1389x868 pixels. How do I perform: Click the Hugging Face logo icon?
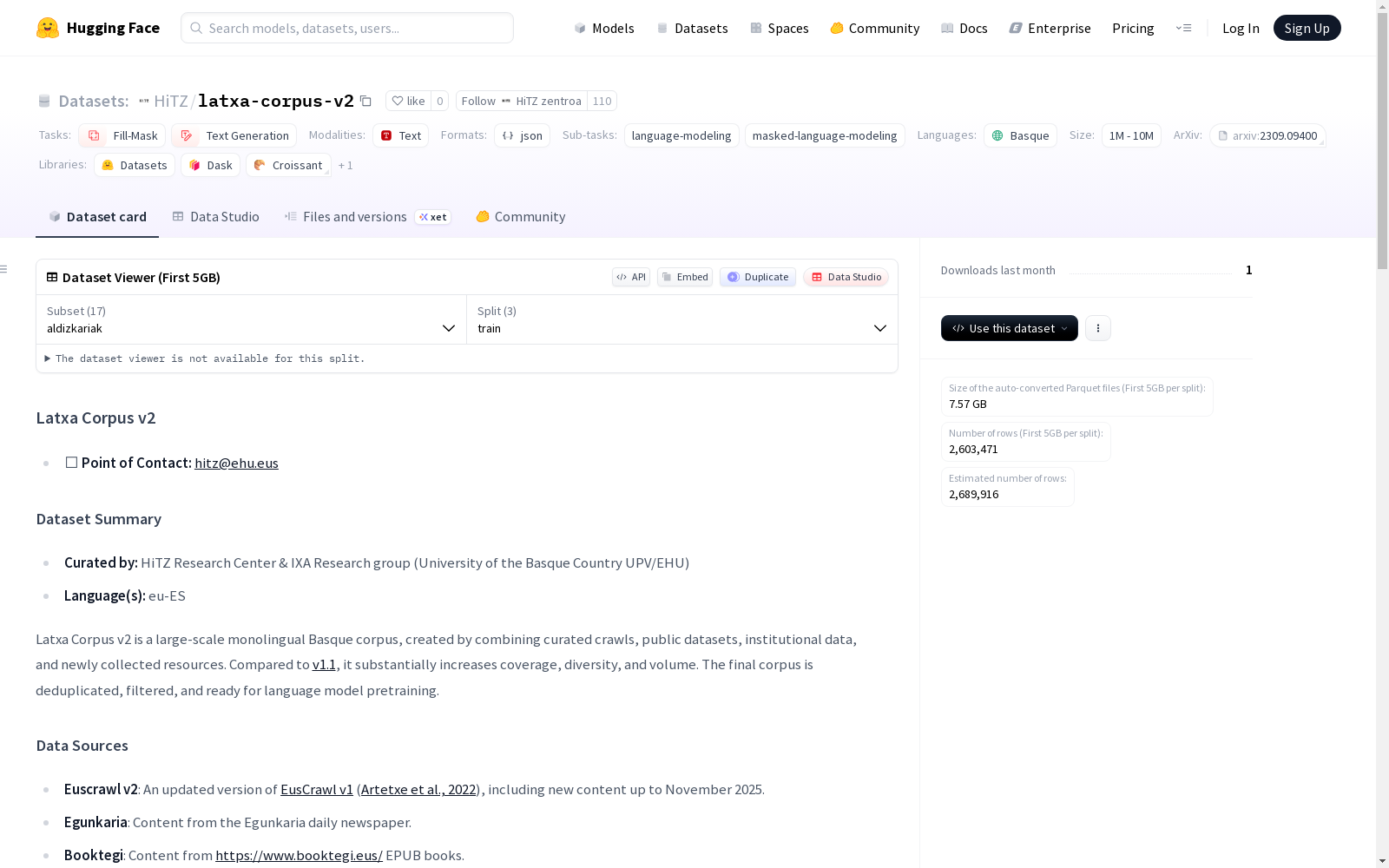coord(48,28)
